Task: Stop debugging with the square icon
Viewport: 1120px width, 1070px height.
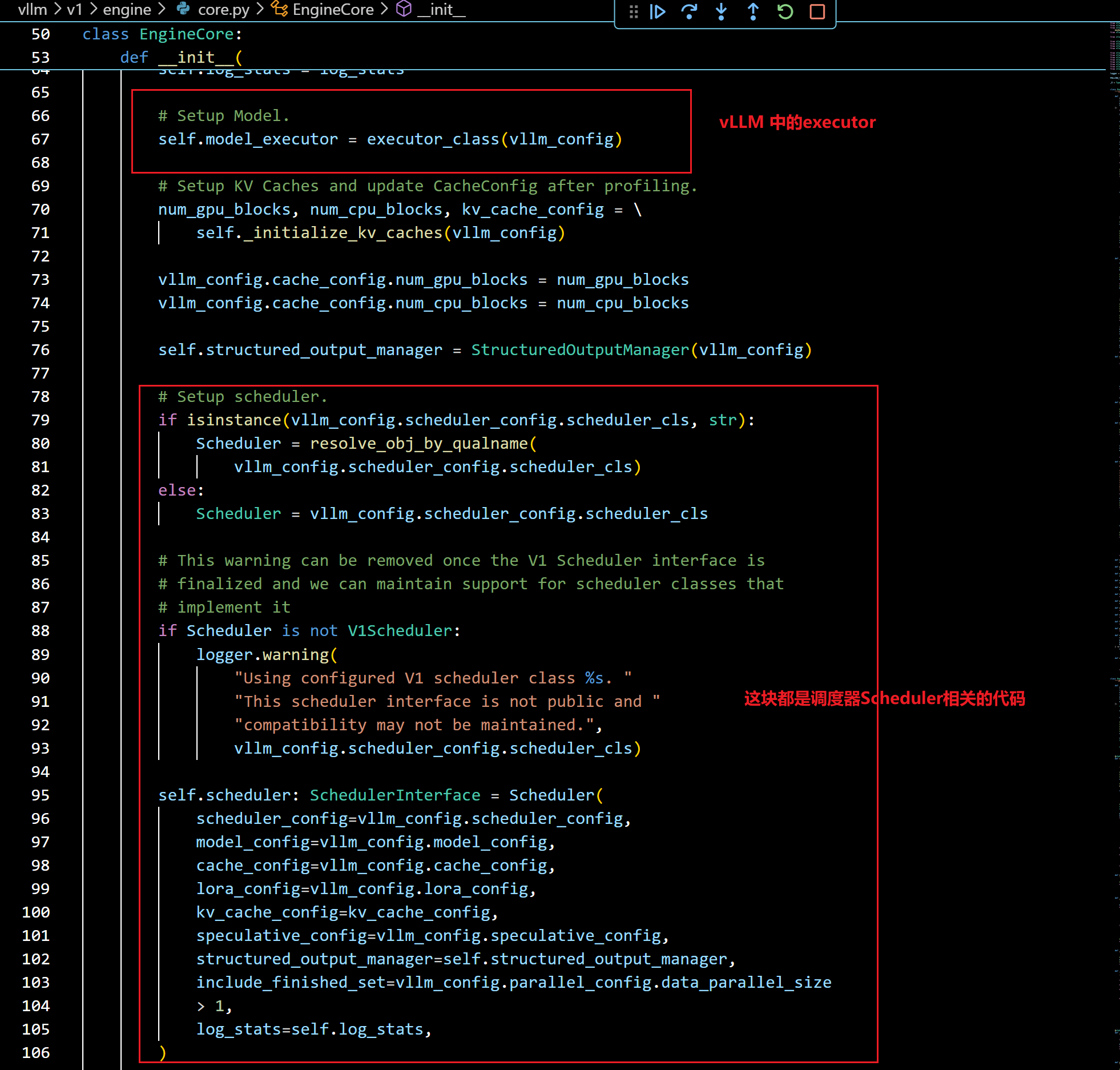Action: [817, 11]
